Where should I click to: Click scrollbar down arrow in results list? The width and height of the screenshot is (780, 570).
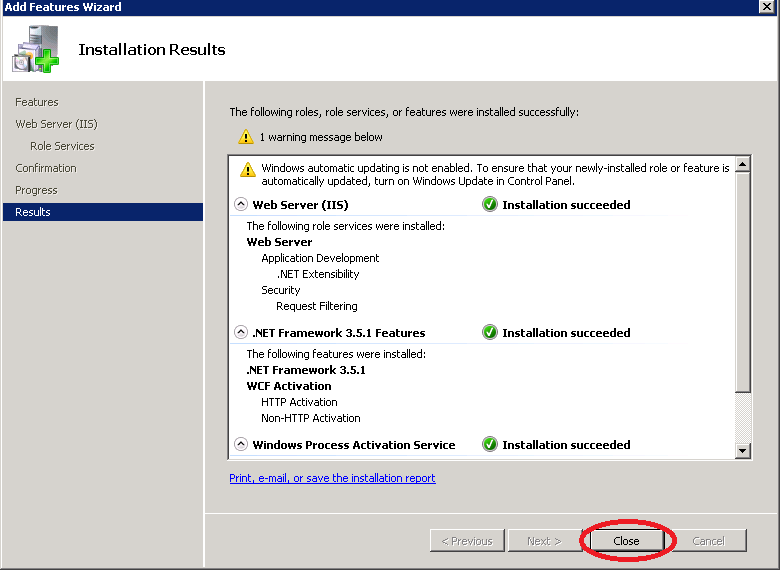[743, 451]
